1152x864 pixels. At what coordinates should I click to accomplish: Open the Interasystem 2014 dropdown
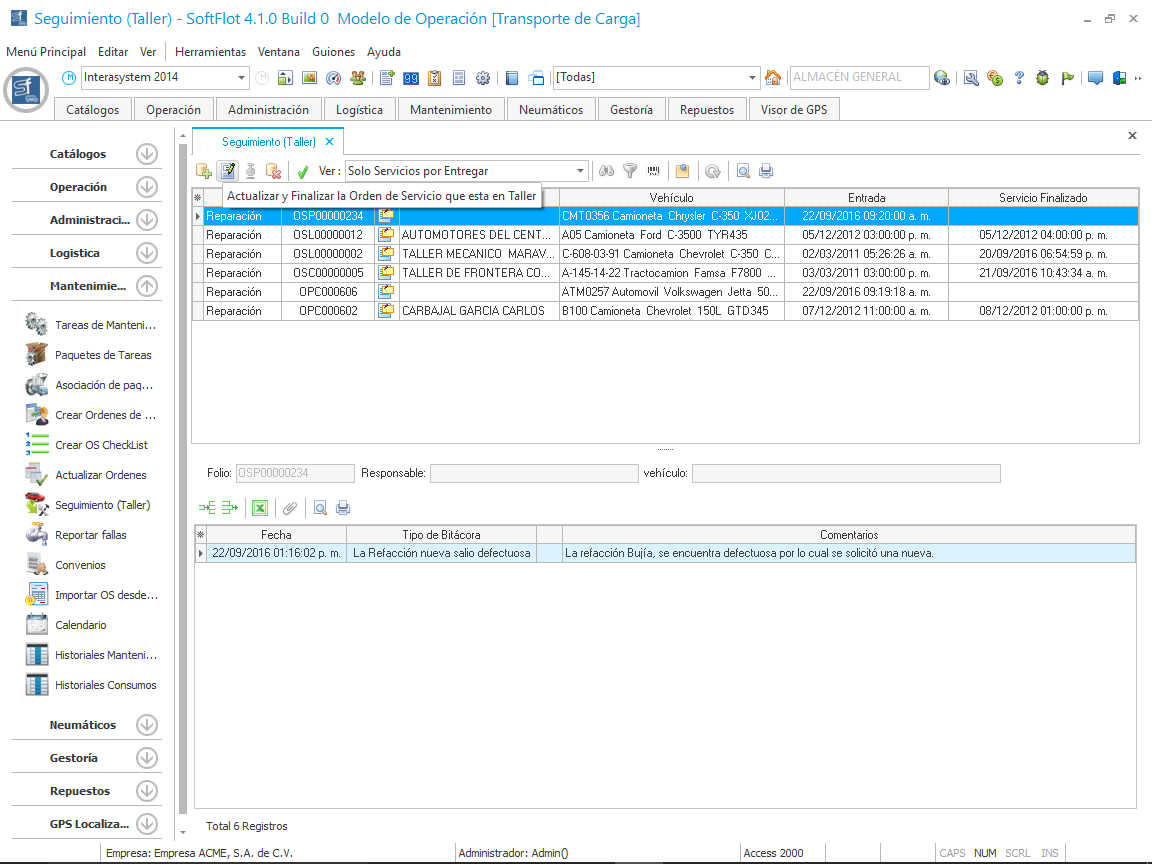(242, 78)
